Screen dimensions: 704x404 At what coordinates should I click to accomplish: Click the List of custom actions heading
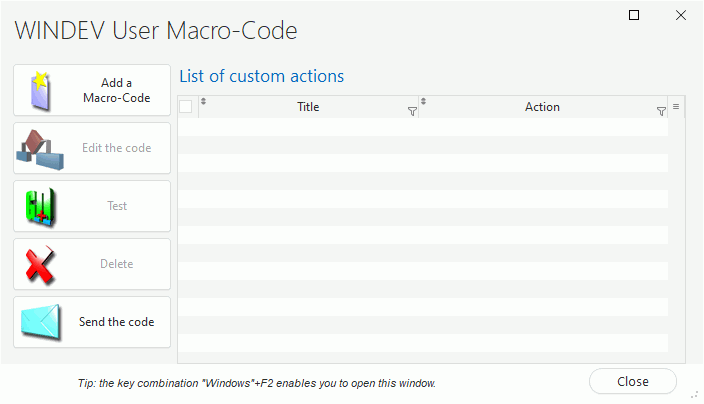tap(262, 76)
